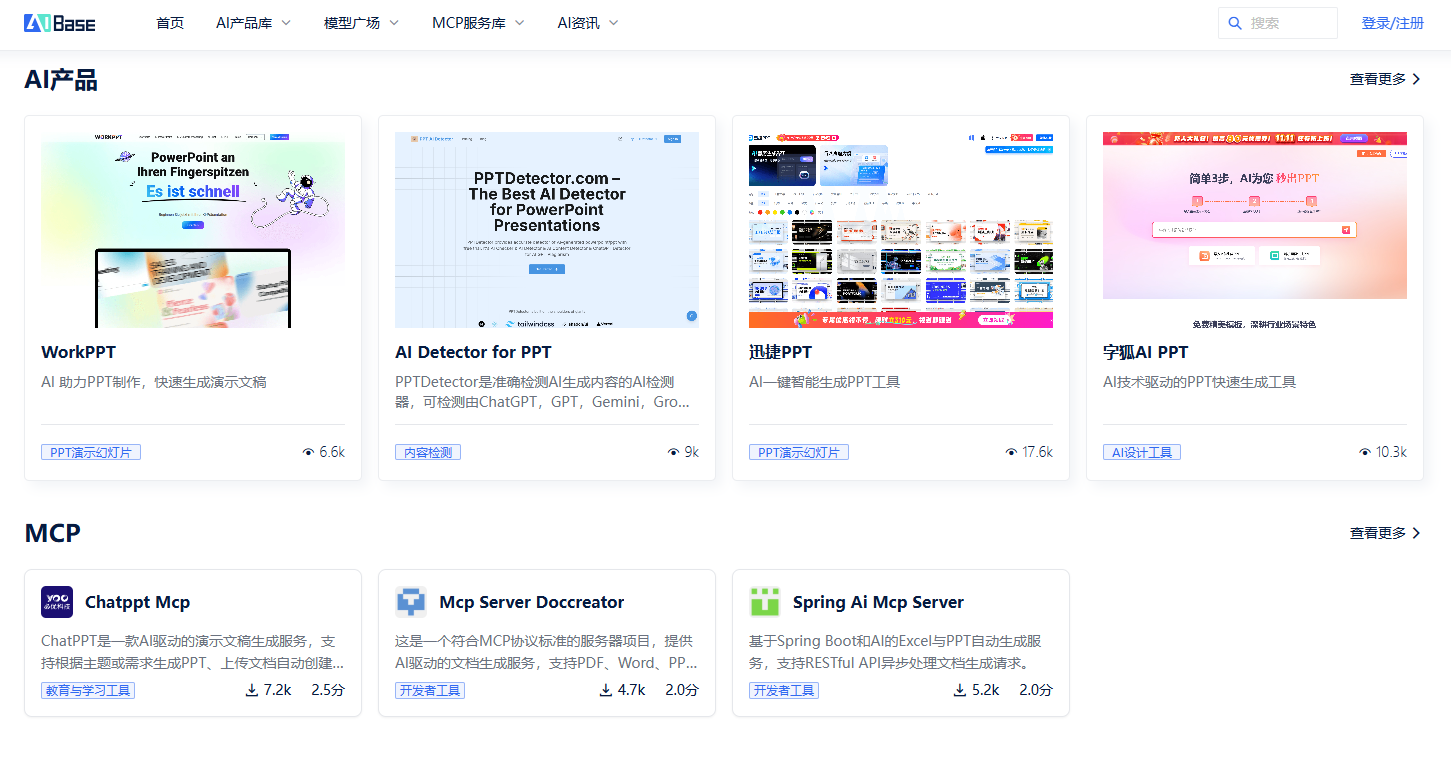Click the arrow next to AI产品 查看更多
This screenshot has width=1452, height=767.
click(1416, 79)
